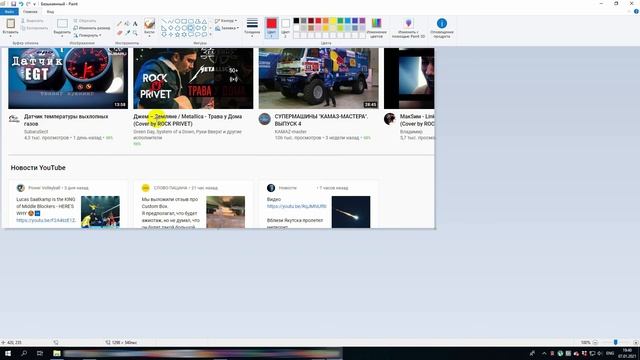The width and height of the screenshot is (640, 360).
Task: Click title 'СУПЕРМАШИНЫ "КАМАЗ-МАСТЕРА"' text
Action: [321, 120]
